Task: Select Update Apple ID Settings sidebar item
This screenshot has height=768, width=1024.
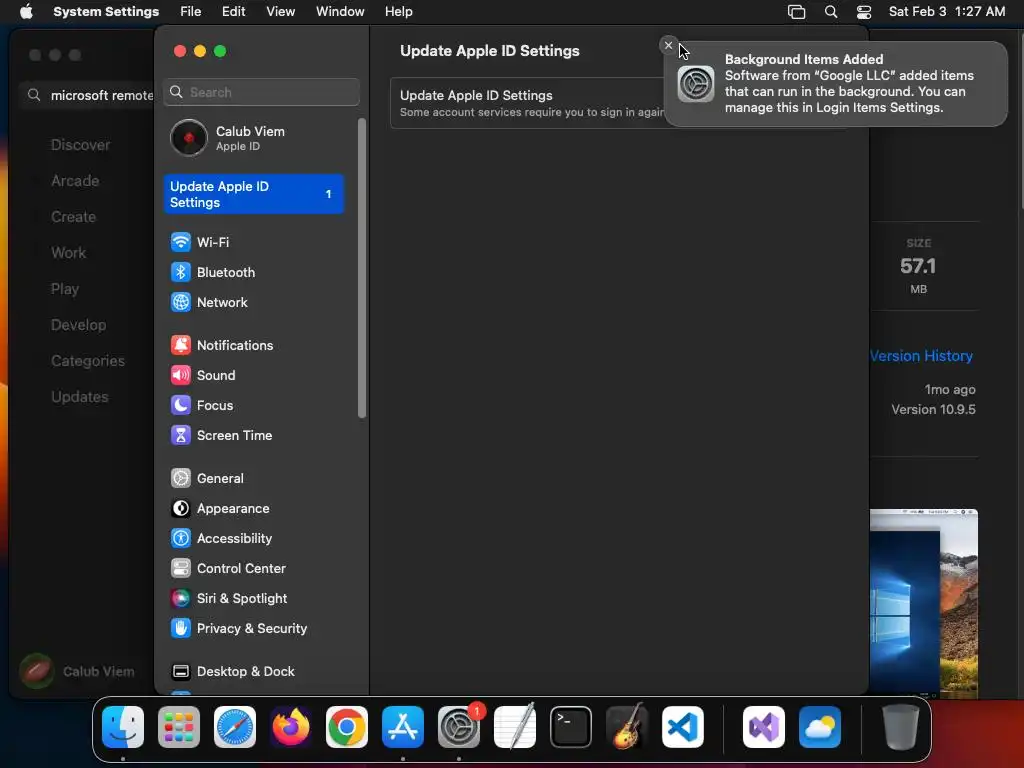Action: tap(253, 194)
